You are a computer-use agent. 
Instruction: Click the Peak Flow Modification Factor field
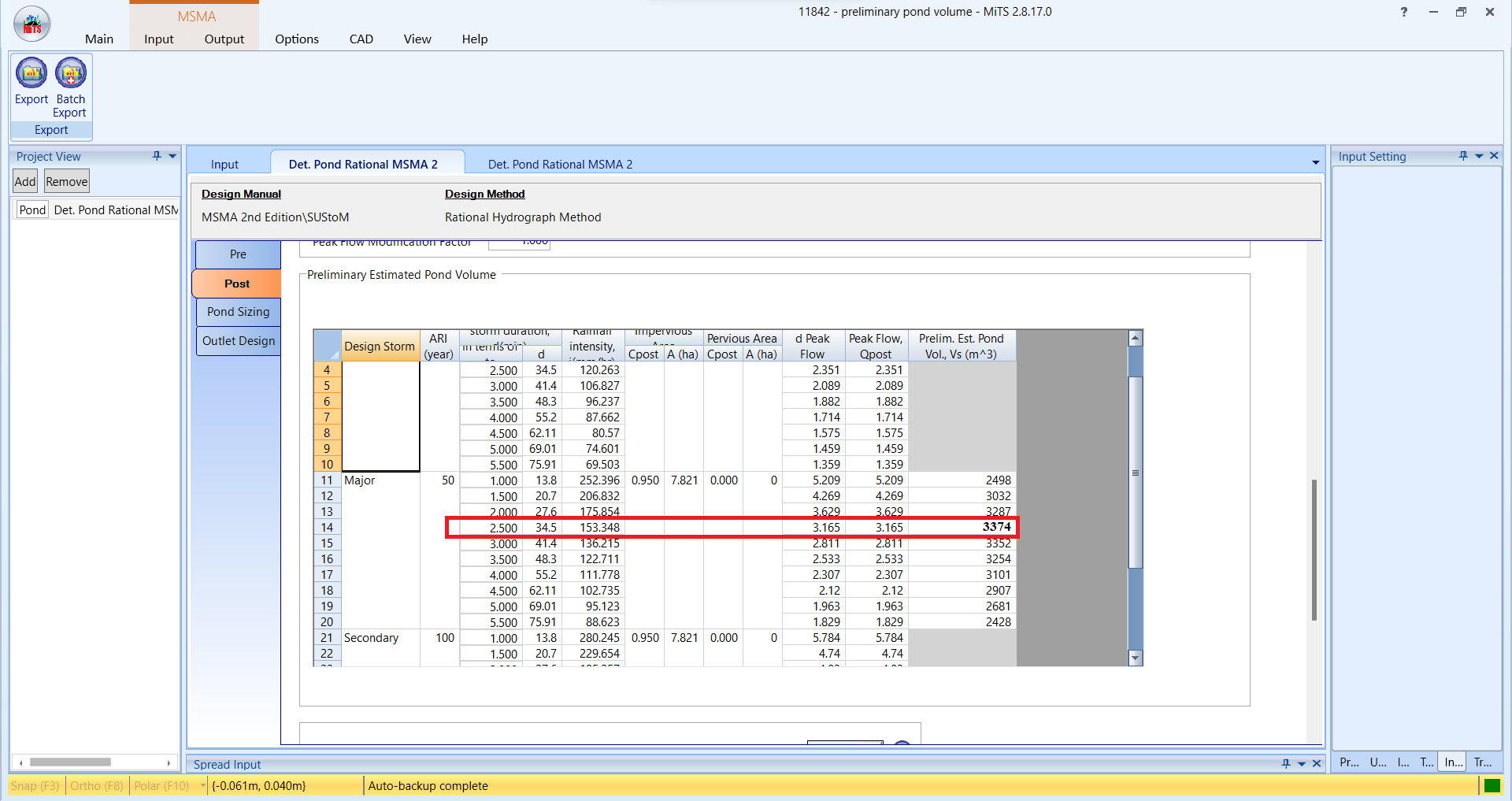point(519,244)
